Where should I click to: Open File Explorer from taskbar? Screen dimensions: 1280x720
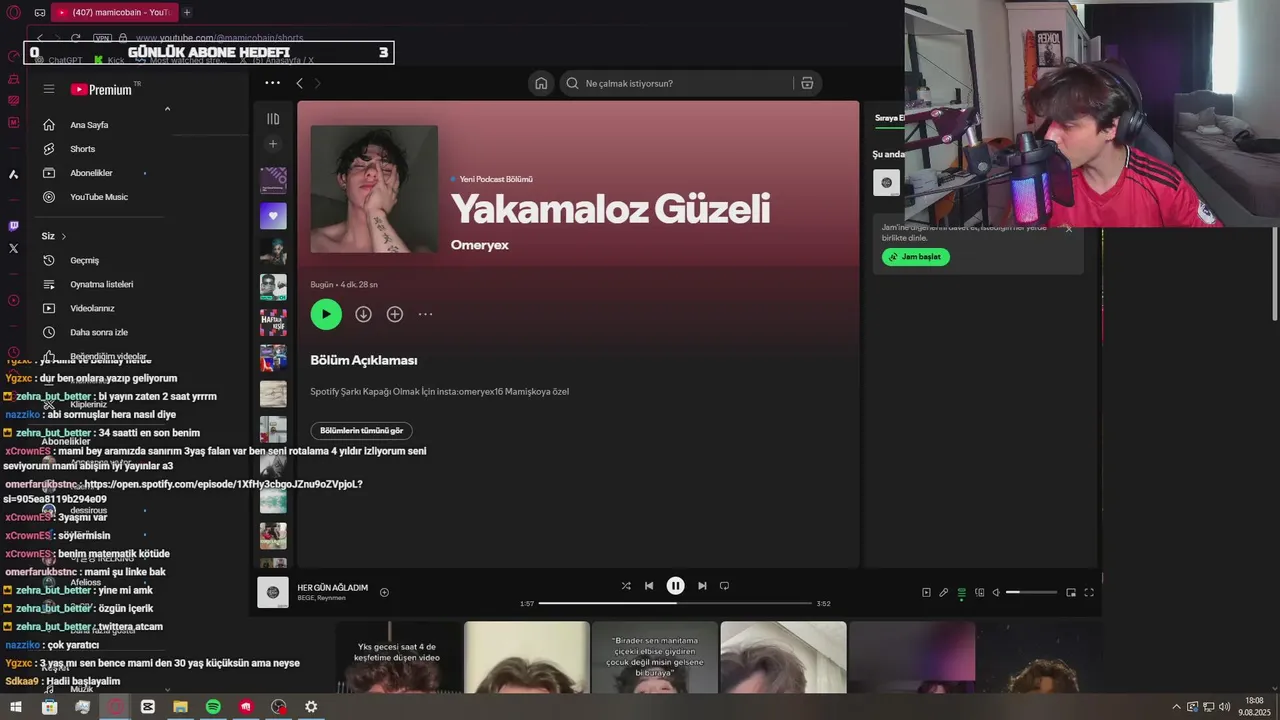(180, 707)
